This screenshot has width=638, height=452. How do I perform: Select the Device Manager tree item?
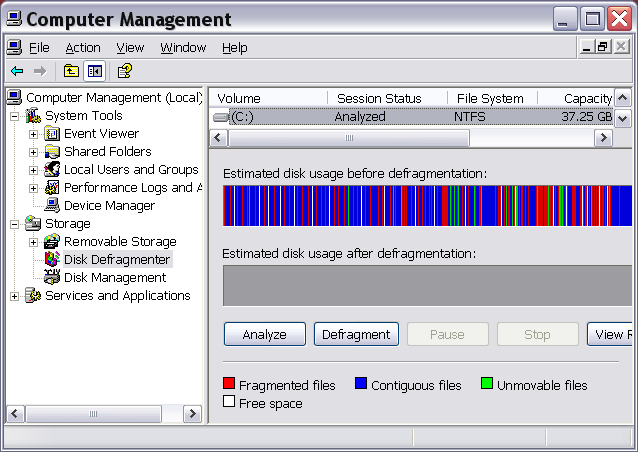(x=109, y=205)
